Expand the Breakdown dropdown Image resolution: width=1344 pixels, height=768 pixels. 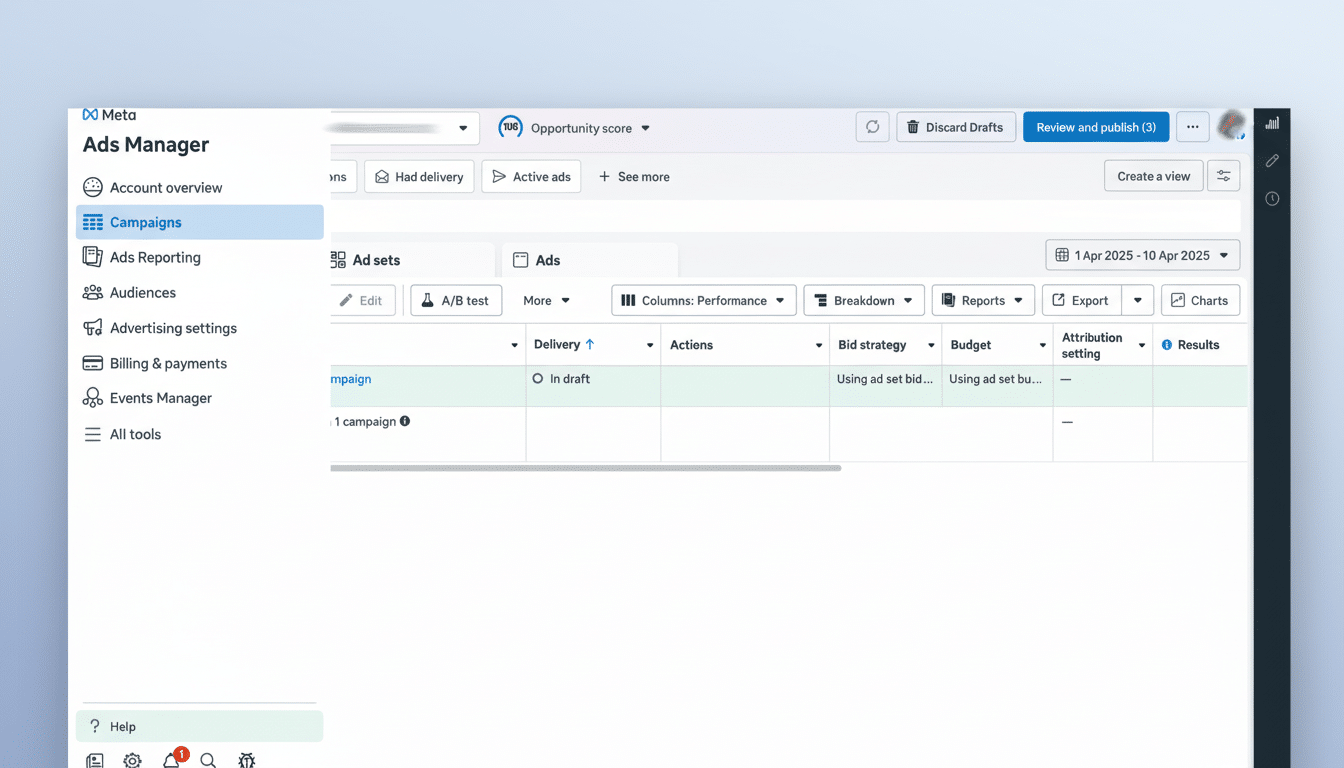863,300
